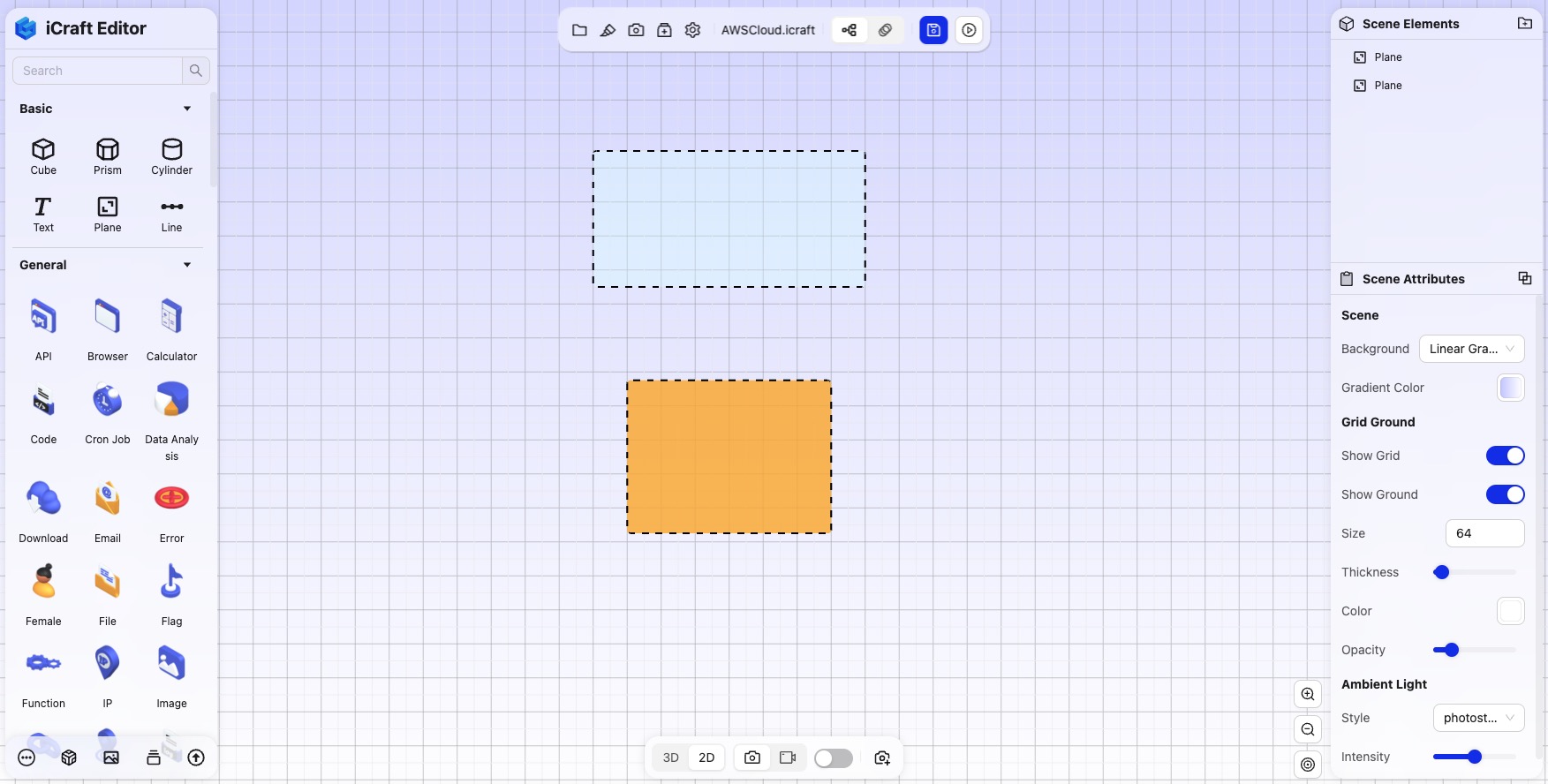Click the Scene Elements add-folder icon

1525,24
